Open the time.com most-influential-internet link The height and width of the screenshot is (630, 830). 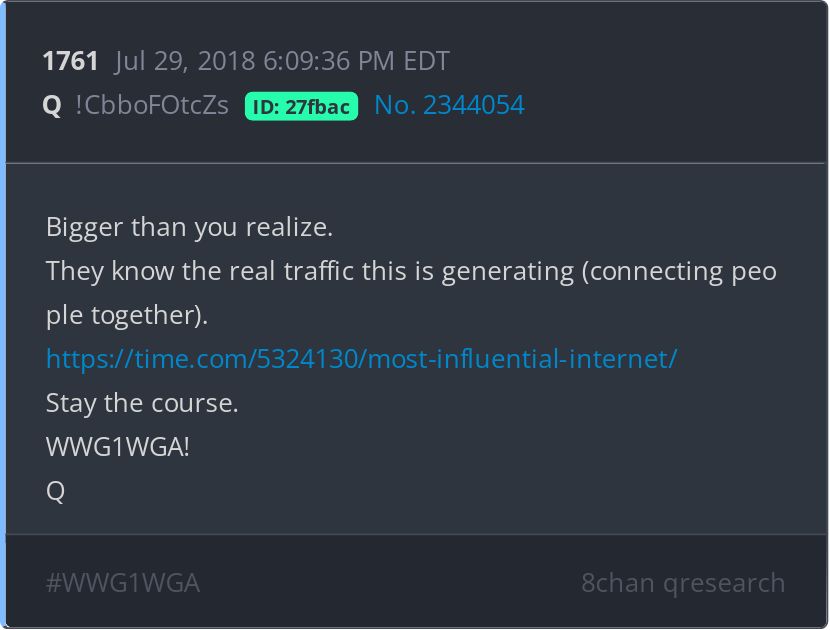click(362, 359)
